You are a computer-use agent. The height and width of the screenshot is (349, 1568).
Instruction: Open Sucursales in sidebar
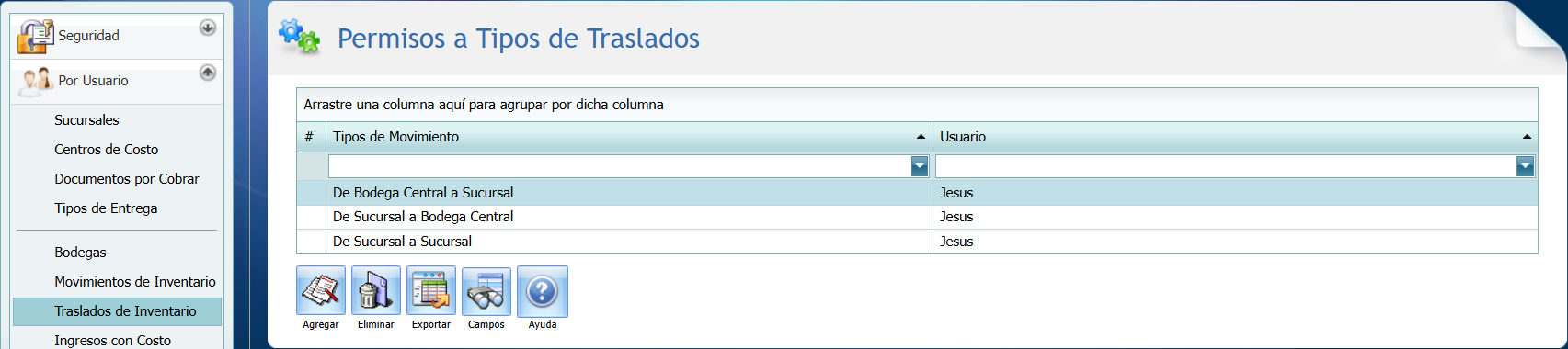86,120
